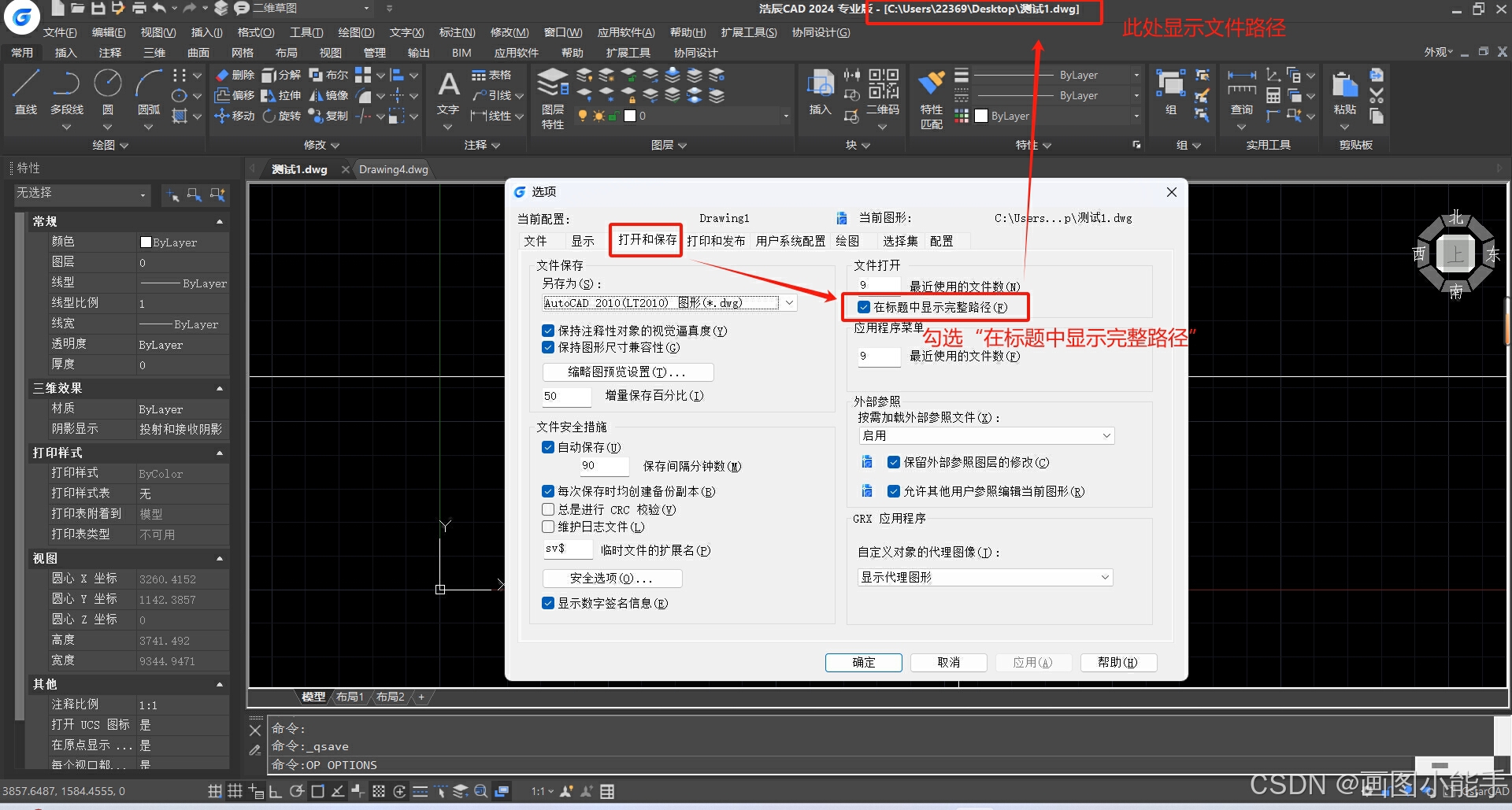The width and height of the screenshot is (1512, 810).
Task: Click the 插入 block insert icon
Action: [x=821, y=91]
